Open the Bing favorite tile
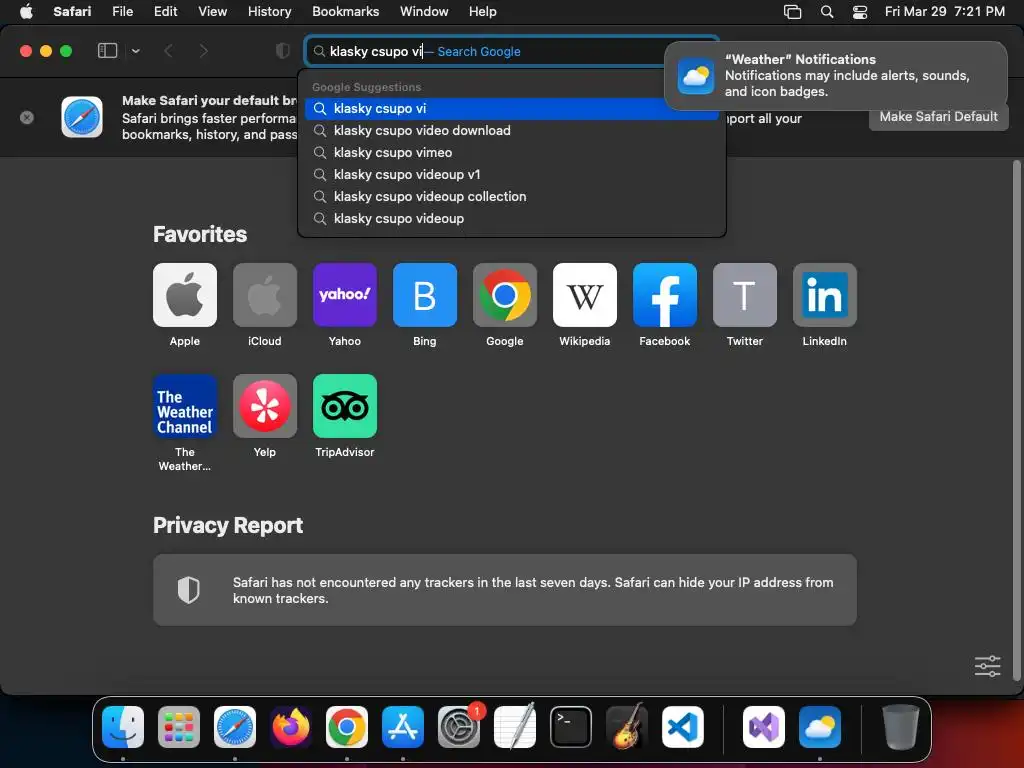The image size is (1024, 768). [424, 295]
